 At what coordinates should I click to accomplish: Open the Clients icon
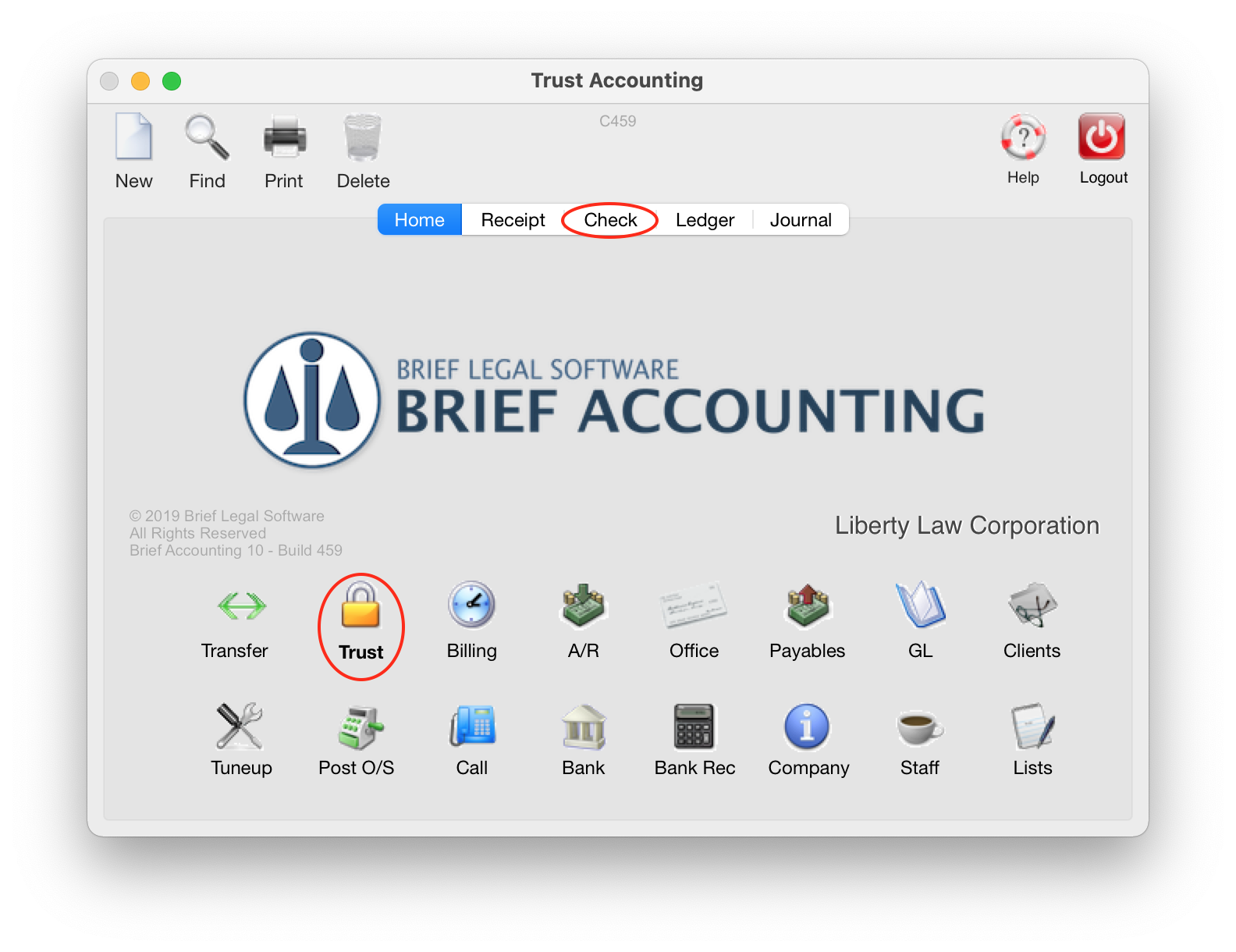pyautogui.click(x=1032, y=605)
